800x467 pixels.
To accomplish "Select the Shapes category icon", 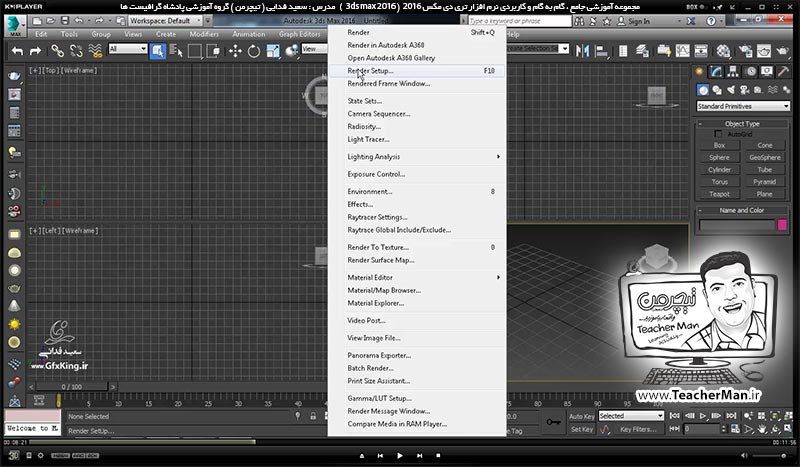I will [717, 90].
